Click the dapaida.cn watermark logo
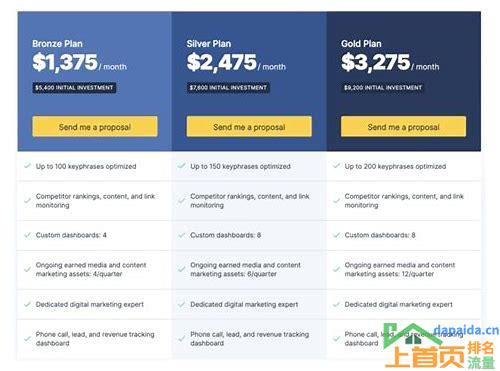 point(441,345)
